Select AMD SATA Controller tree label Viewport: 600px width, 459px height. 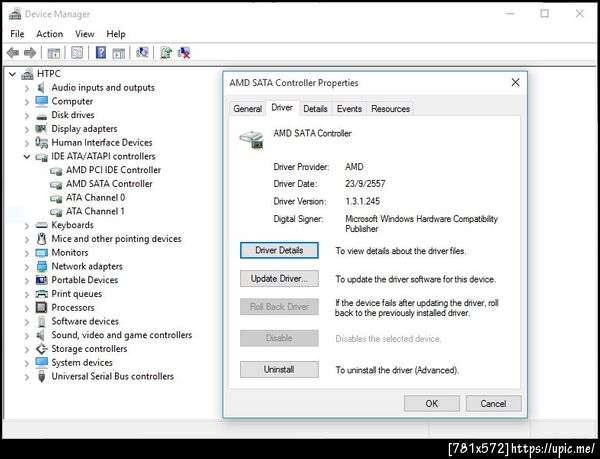pyautogui.click(x=109, y=184)
